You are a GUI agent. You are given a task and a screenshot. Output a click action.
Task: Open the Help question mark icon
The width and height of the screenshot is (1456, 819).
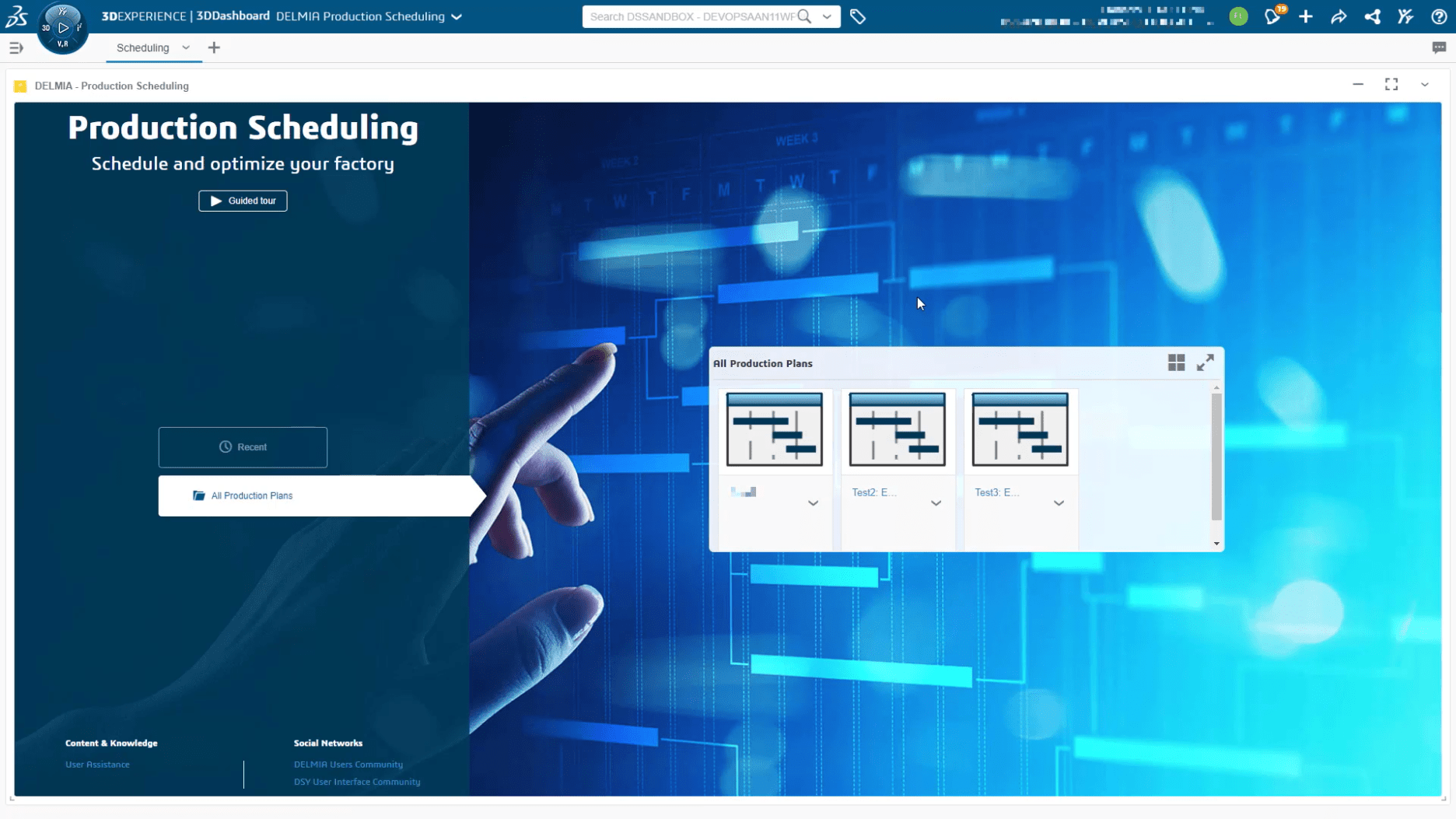1439,16
